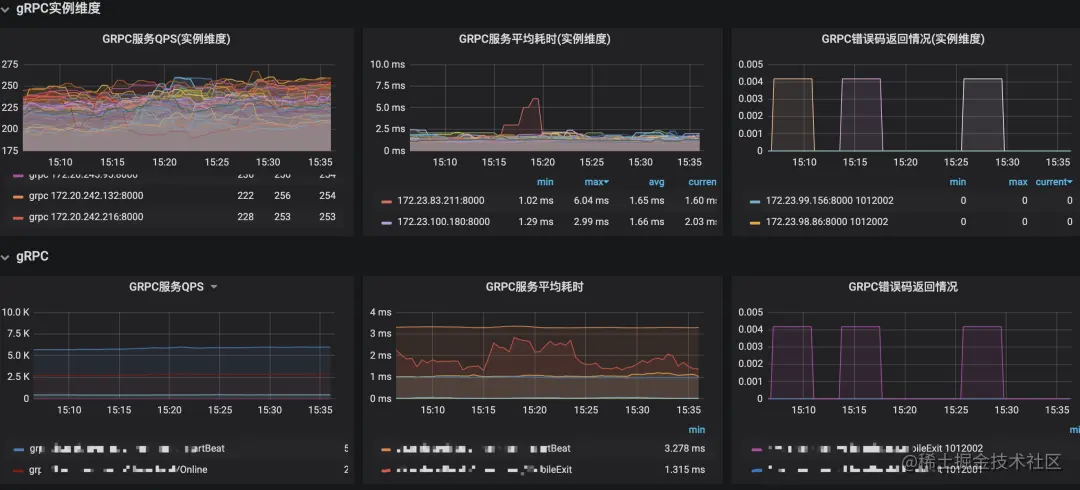This screenshot has height=490, width=1080.
Task: Click the purple line icon of the bileExit 1012002 series
Action: tap(755, 449)
